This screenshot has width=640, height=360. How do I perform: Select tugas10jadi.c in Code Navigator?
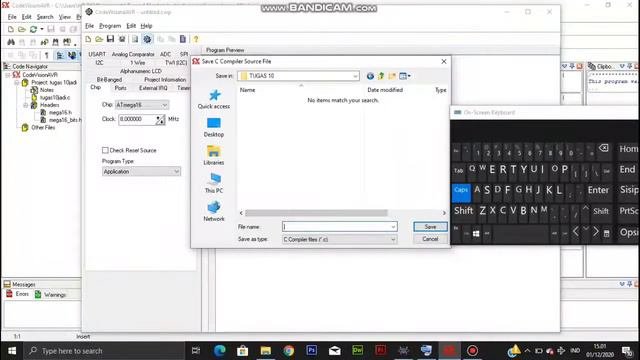[55, 98]
